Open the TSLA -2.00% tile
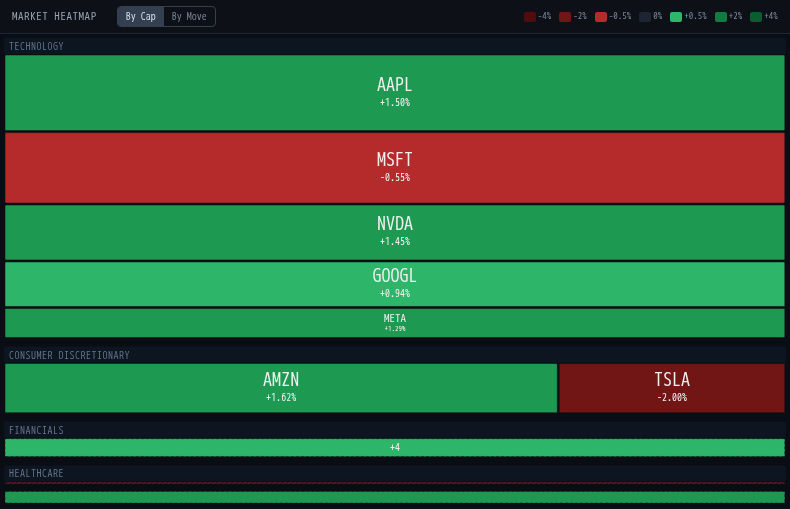This screenshot has height=509, width=790. click(672, 388)
